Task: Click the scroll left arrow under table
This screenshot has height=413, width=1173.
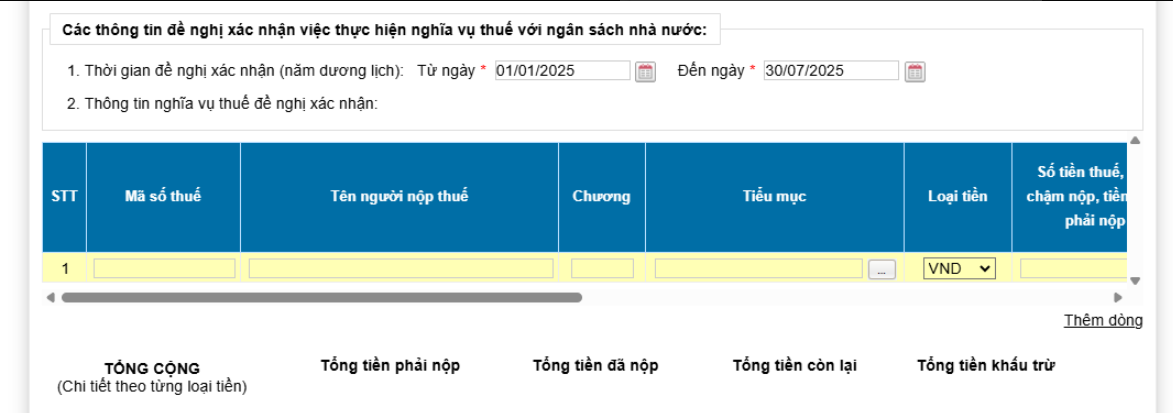Action: (50, 297)
